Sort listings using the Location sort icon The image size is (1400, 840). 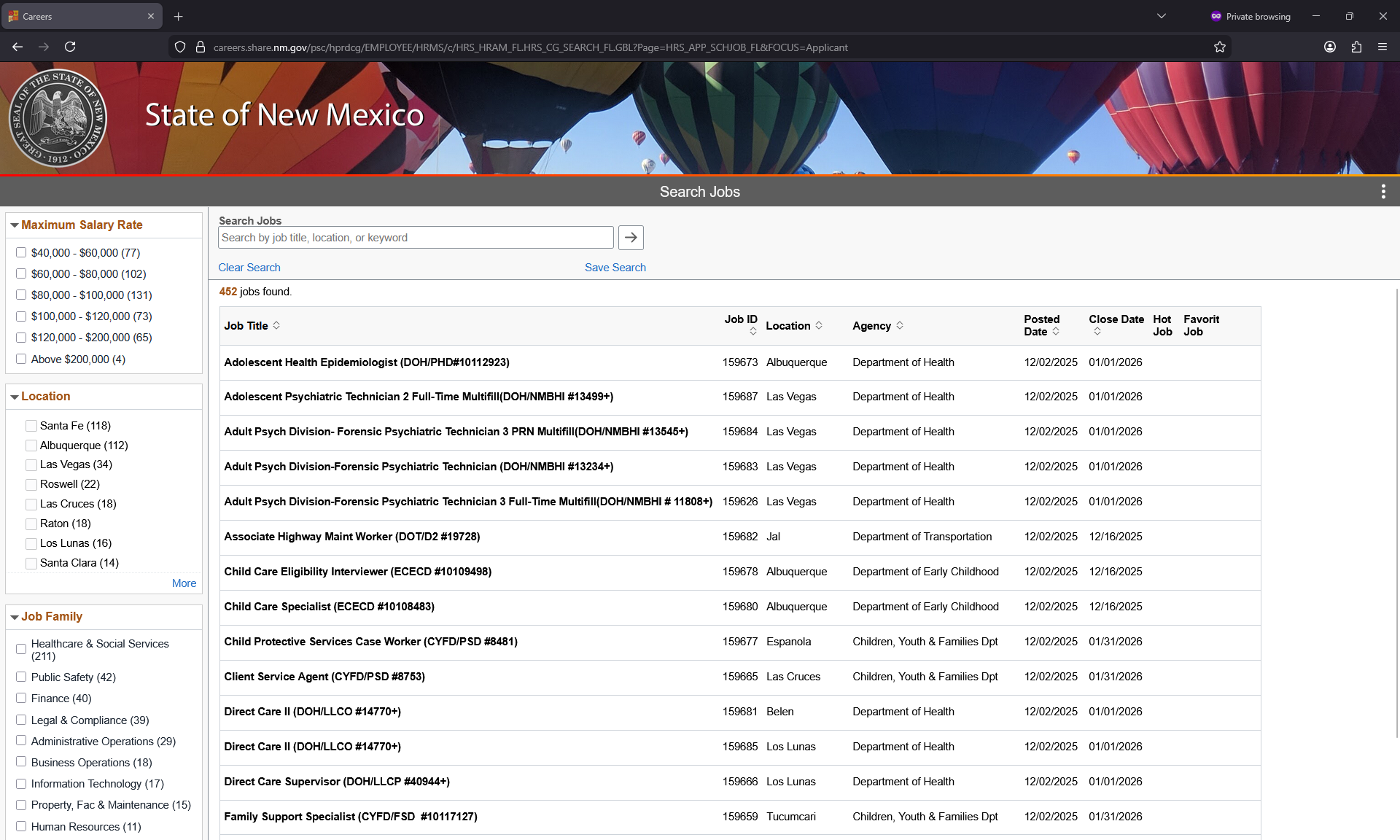pos(818,325)
